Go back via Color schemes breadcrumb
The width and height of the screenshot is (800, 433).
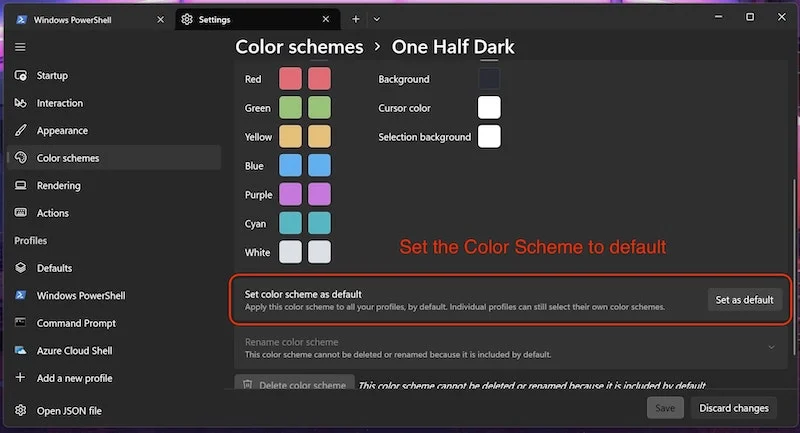299,47
